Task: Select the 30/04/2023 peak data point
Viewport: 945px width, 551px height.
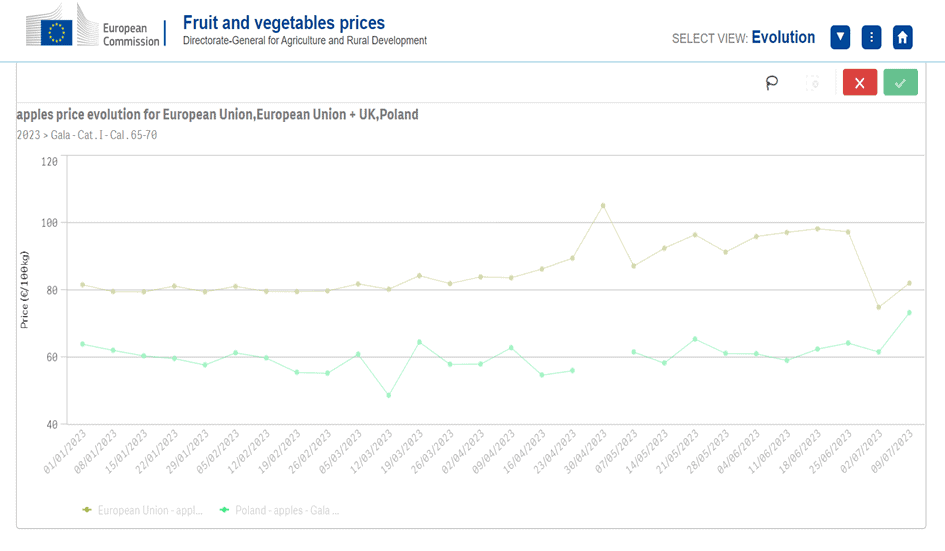Action: pos(603,206)
